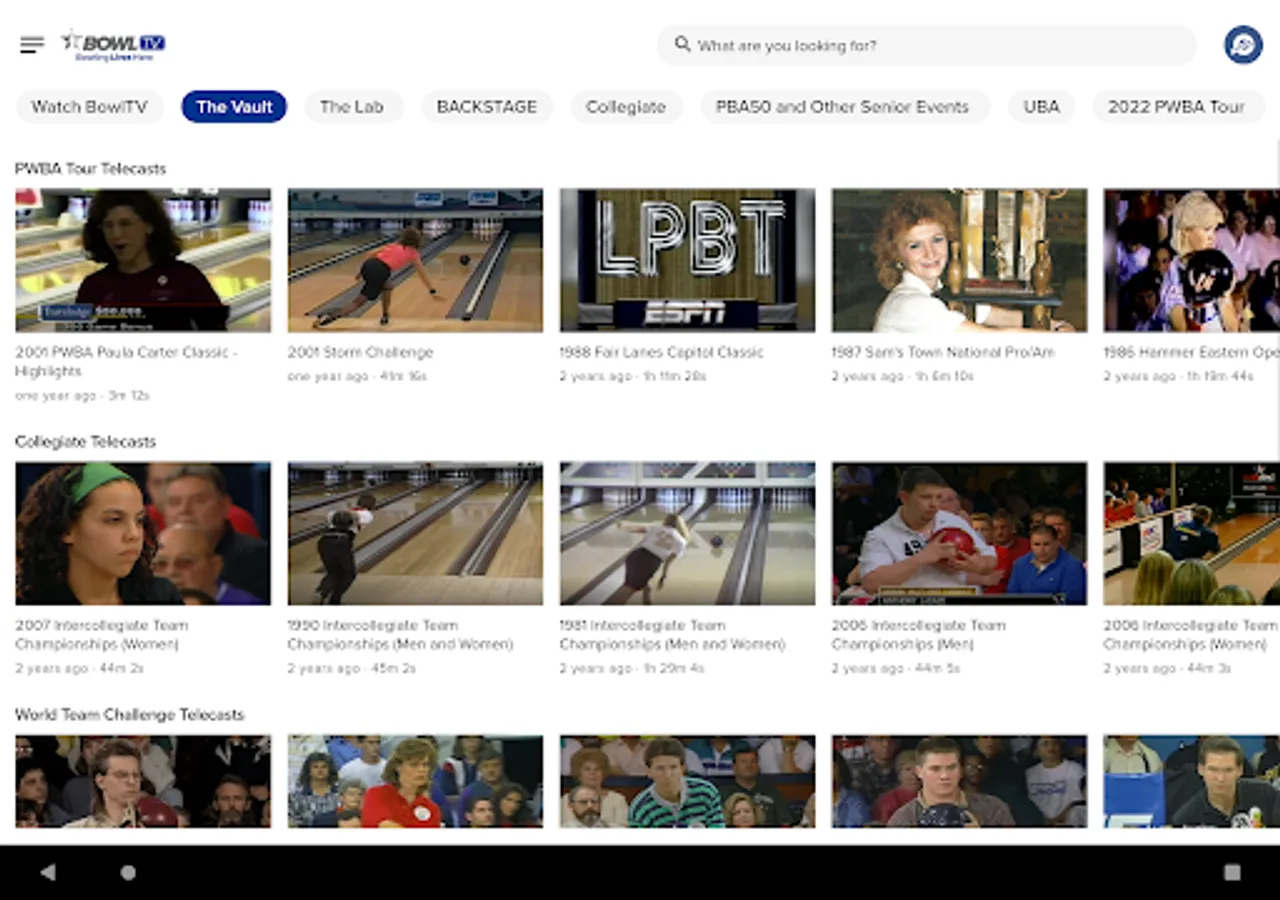Click the '1986 Hammer Eastern Open' title text
This screenshot has width=1280, height=900.
click(x=1191, y=353)
